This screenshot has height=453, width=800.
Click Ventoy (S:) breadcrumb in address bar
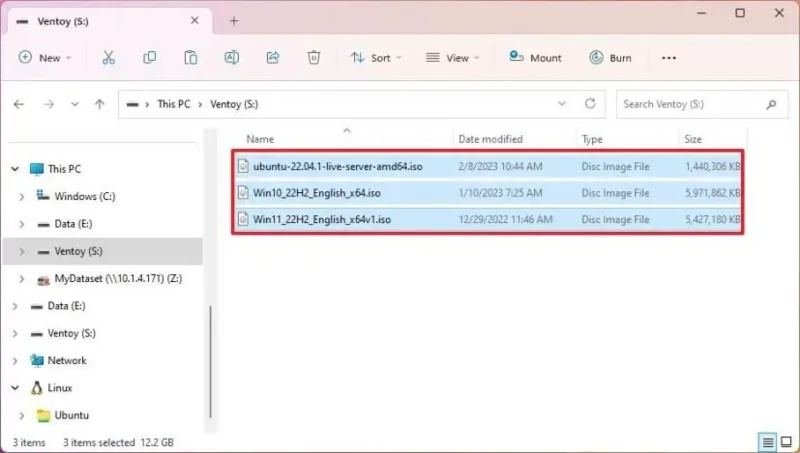click(234, 104)
